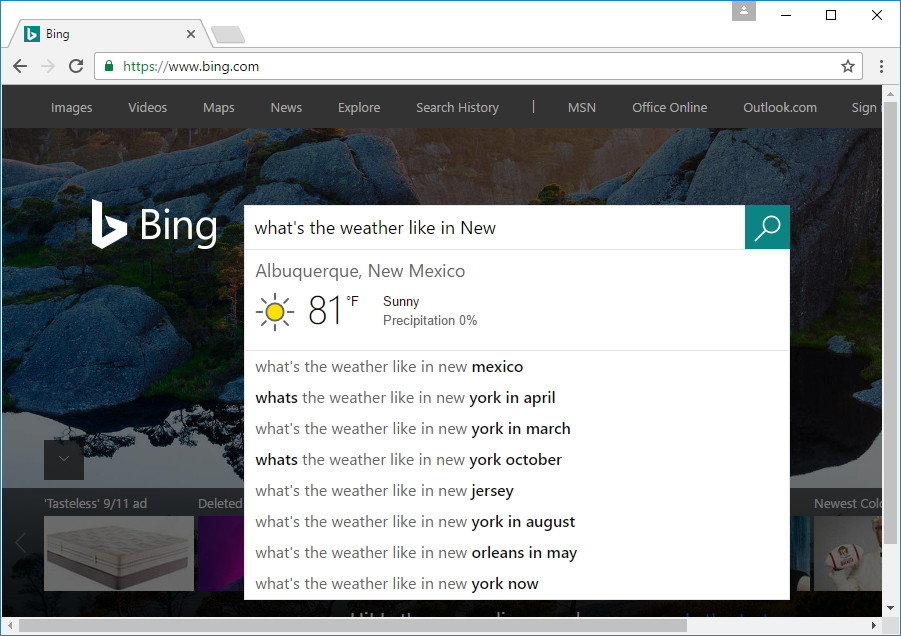901x636 pixels.
Task: Open a new tab
Action: click(228, 34)
